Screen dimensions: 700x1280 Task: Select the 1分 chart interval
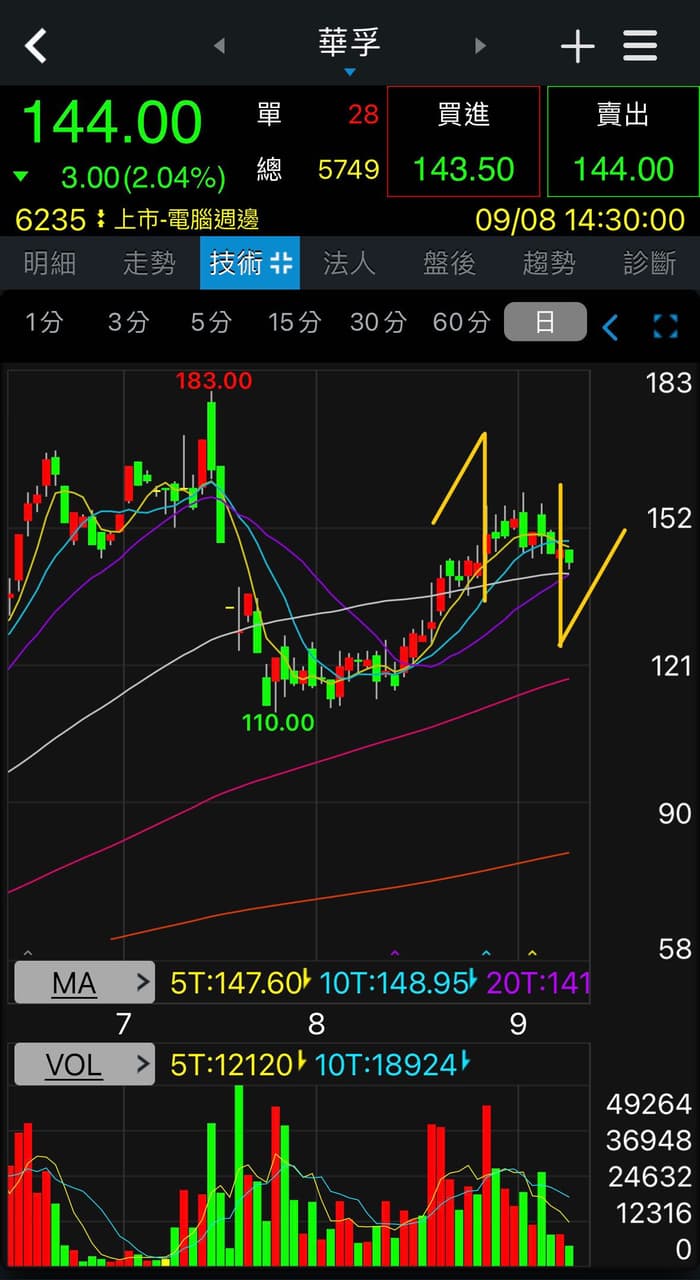pyautogui.click(x=44, y=322)
